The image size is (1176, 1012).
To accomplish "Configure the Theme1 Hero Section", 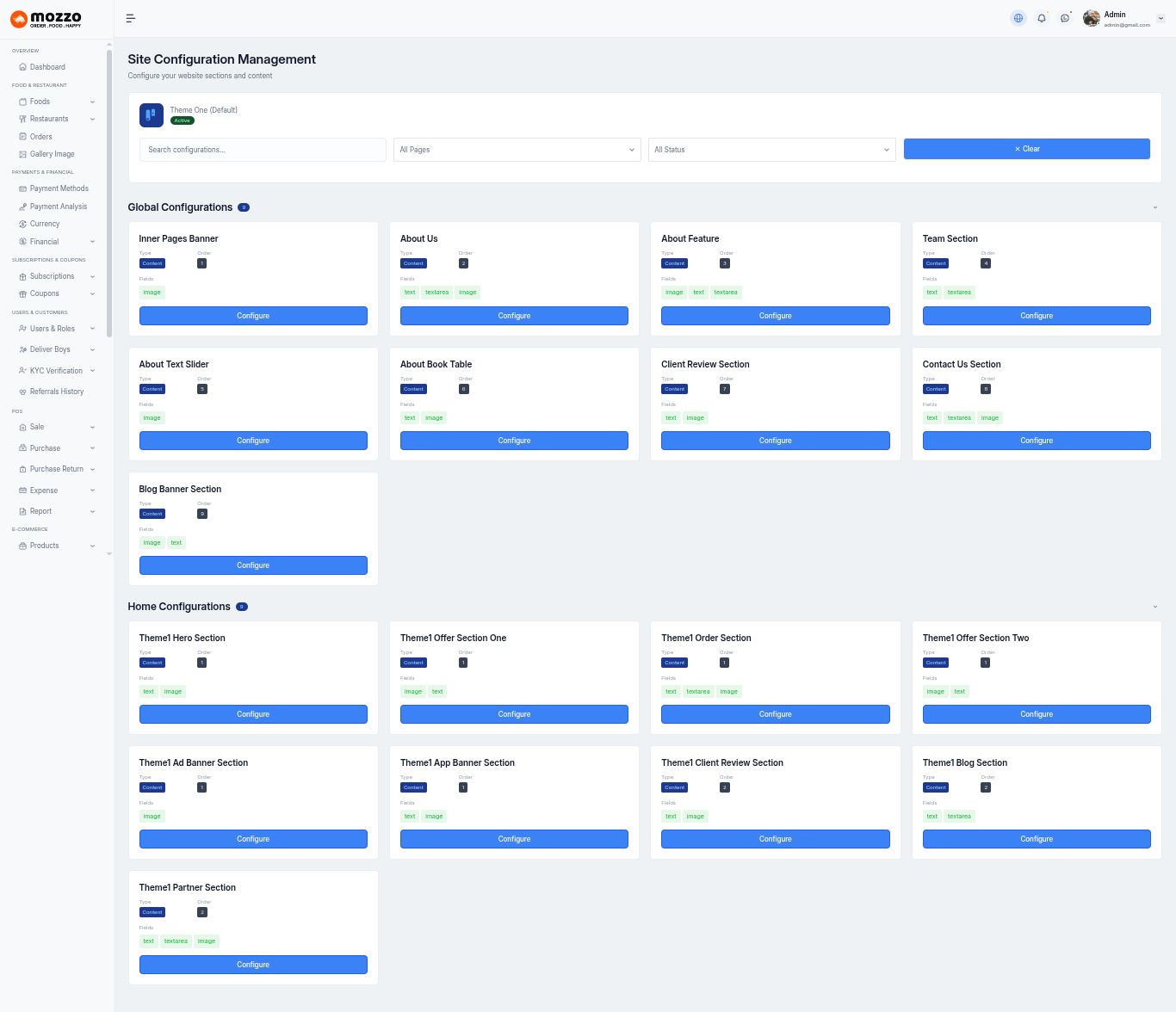I will pyautogui.click(x=253, y=714).
